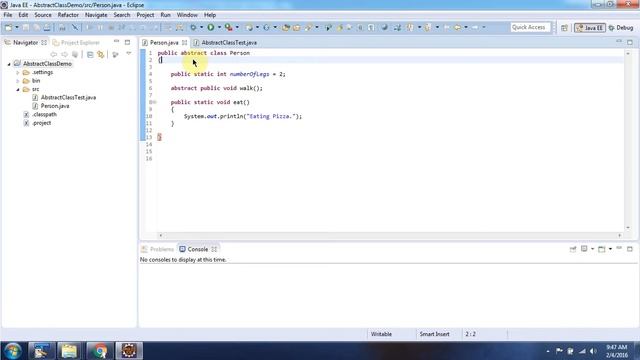Select the Project Explorer view tab
The image size is (640, 360).
76,42
